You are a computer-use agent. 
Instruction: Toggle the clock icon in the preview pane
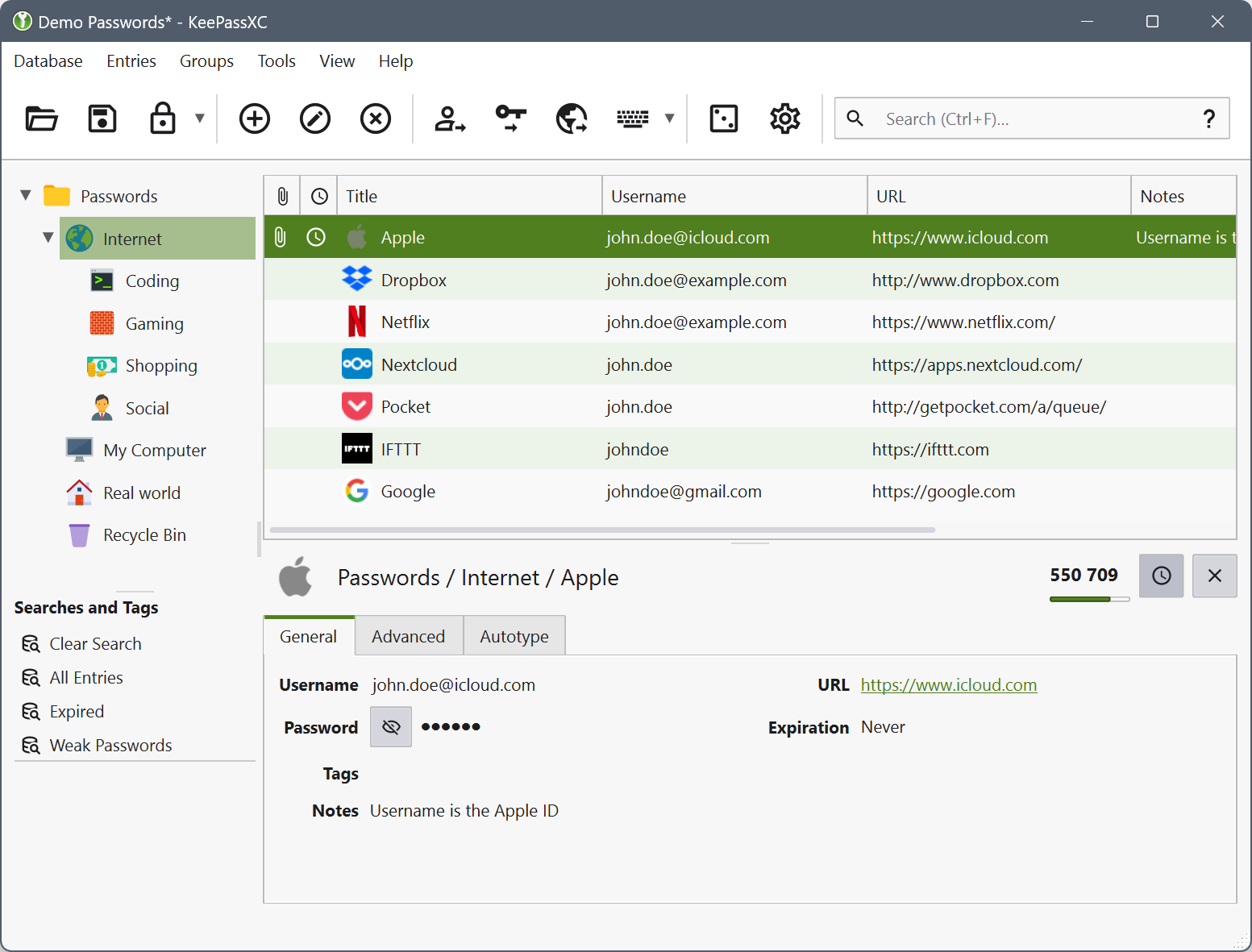pos(1161,576)
